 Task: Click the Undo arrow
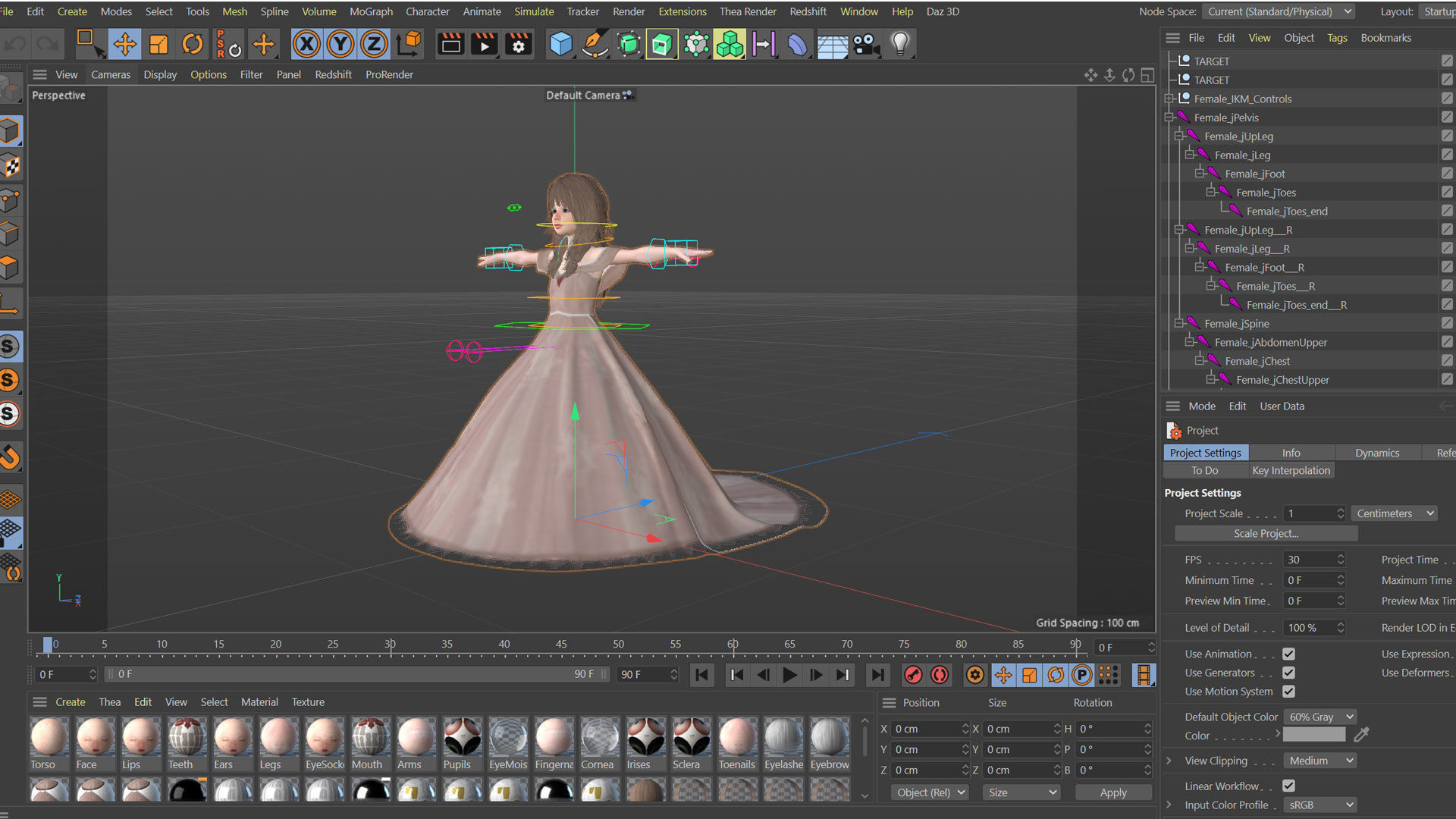tap(15, 44)
